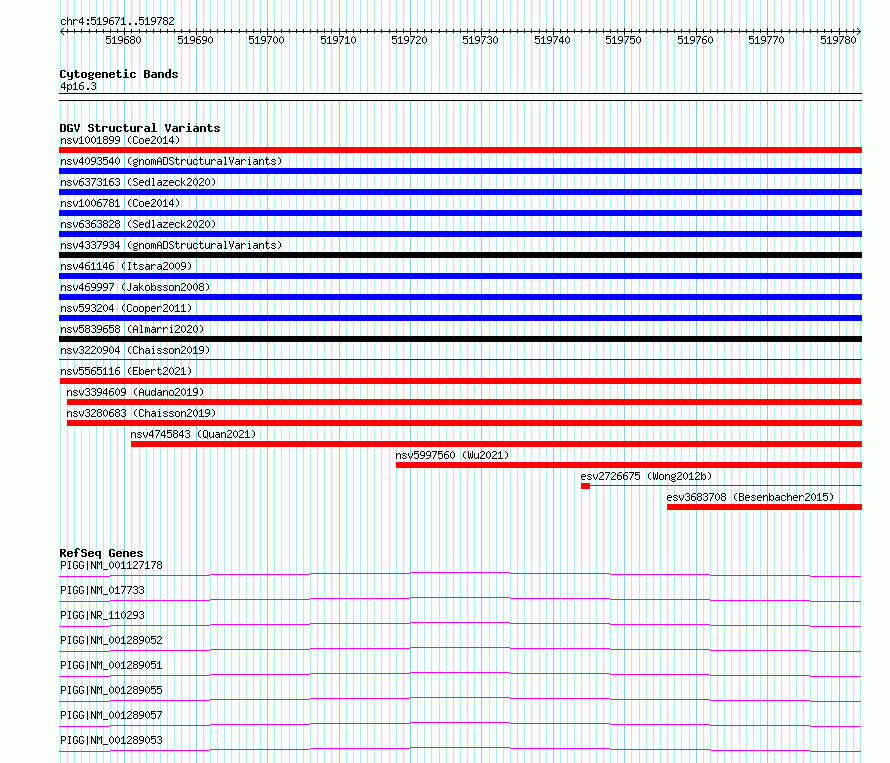
Task: Click ruler position 519780
Action: tap(838, 40)
